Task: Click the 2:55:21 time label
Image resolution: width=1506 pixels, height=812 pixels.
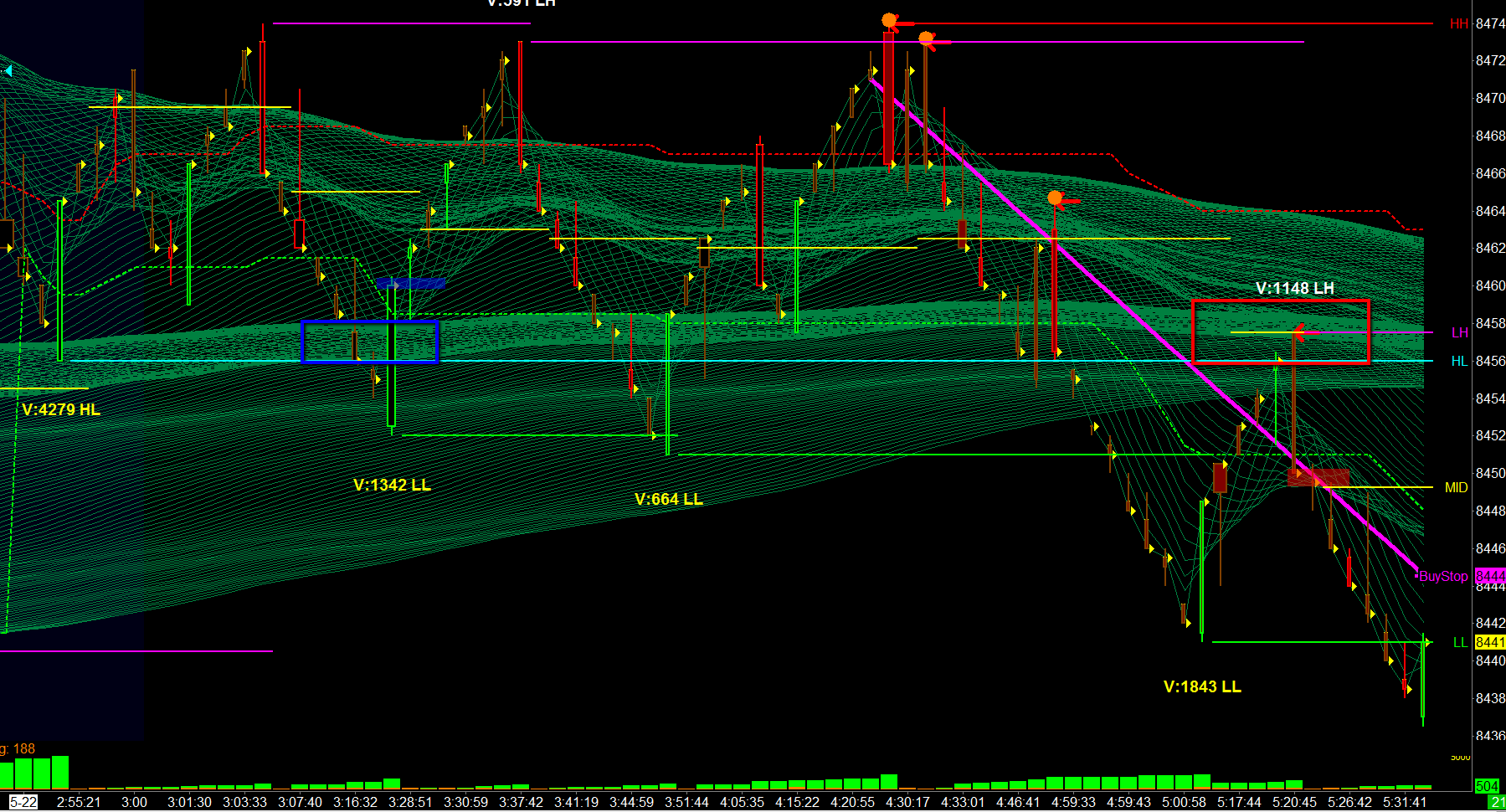Action: click(x=79, y=802)
